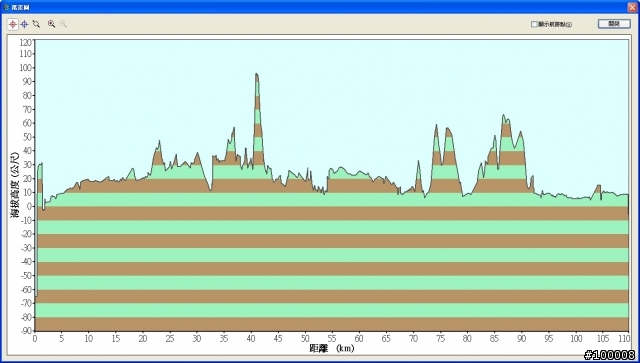Click the 120 label on elevation axis

pyautogui.click(x=25, y=42)
